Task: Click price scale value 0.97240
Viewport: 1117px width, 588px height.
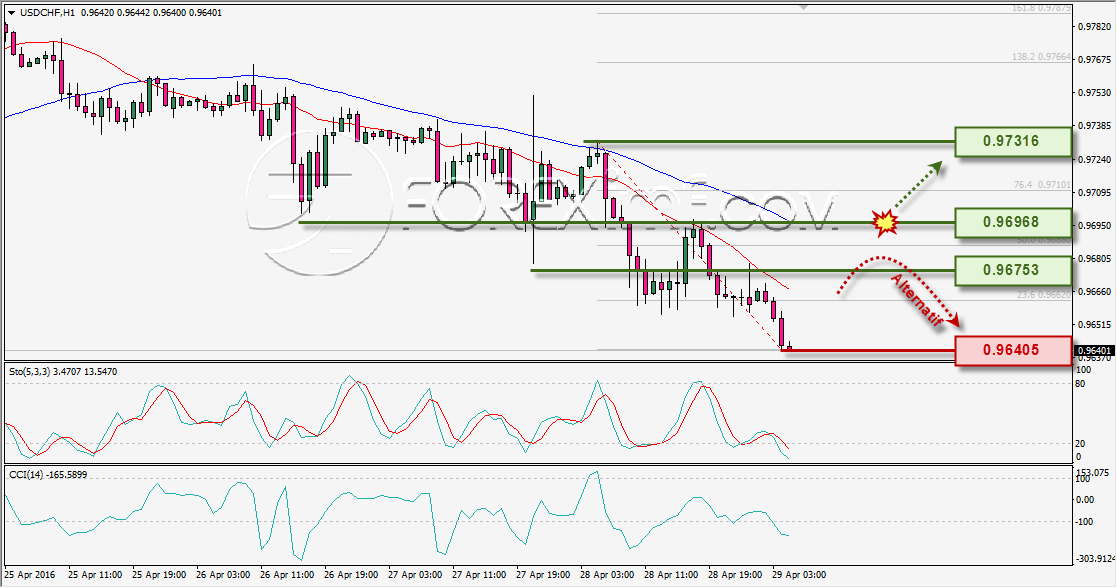Action: point(1094,159)
